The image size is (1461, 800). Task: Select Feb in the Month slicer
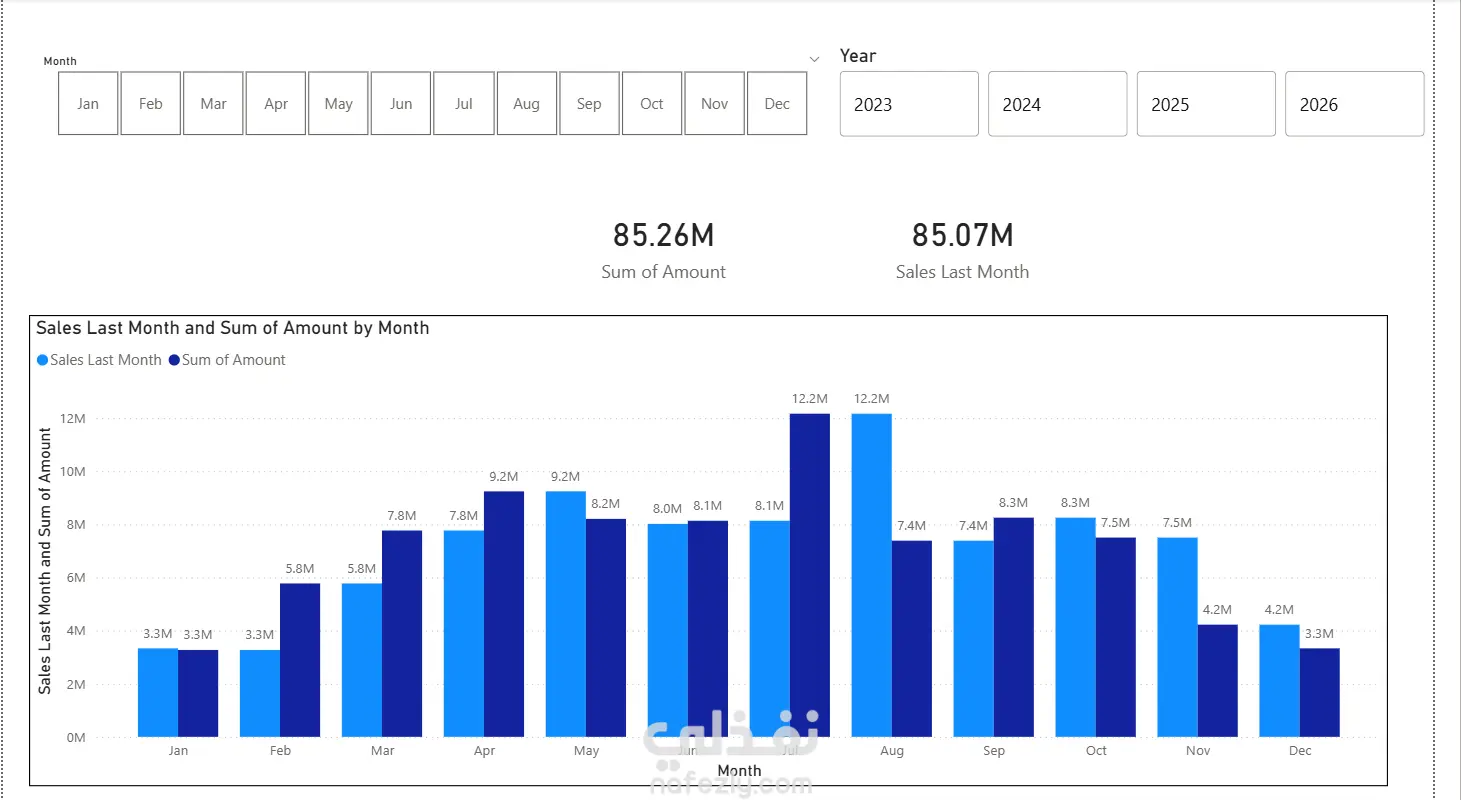pyautogui.click(x=151, y=103)
